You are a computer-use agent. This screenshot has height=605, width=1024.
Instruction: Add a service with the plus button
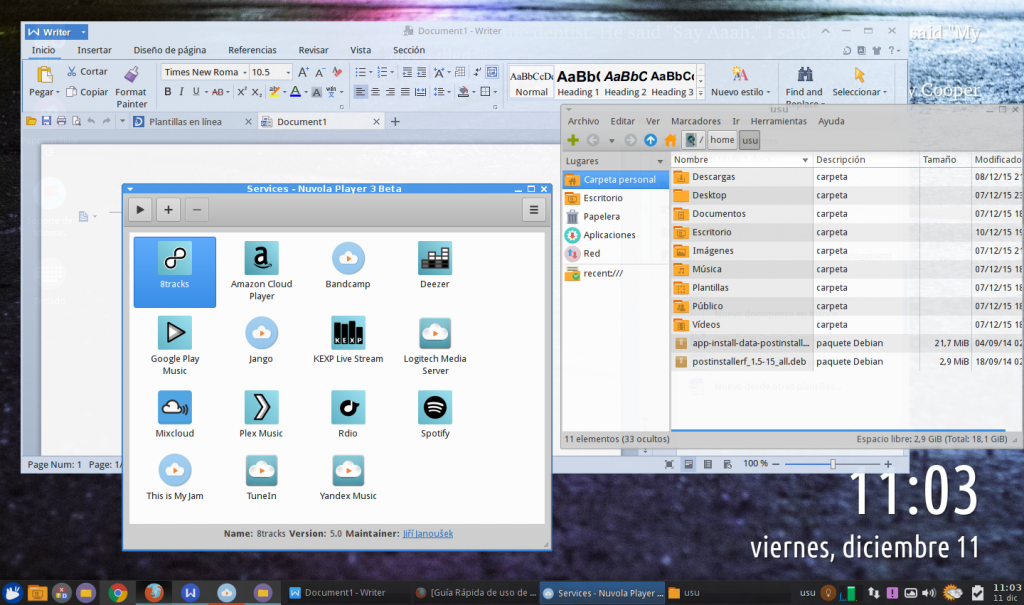(x=168, y=210)
